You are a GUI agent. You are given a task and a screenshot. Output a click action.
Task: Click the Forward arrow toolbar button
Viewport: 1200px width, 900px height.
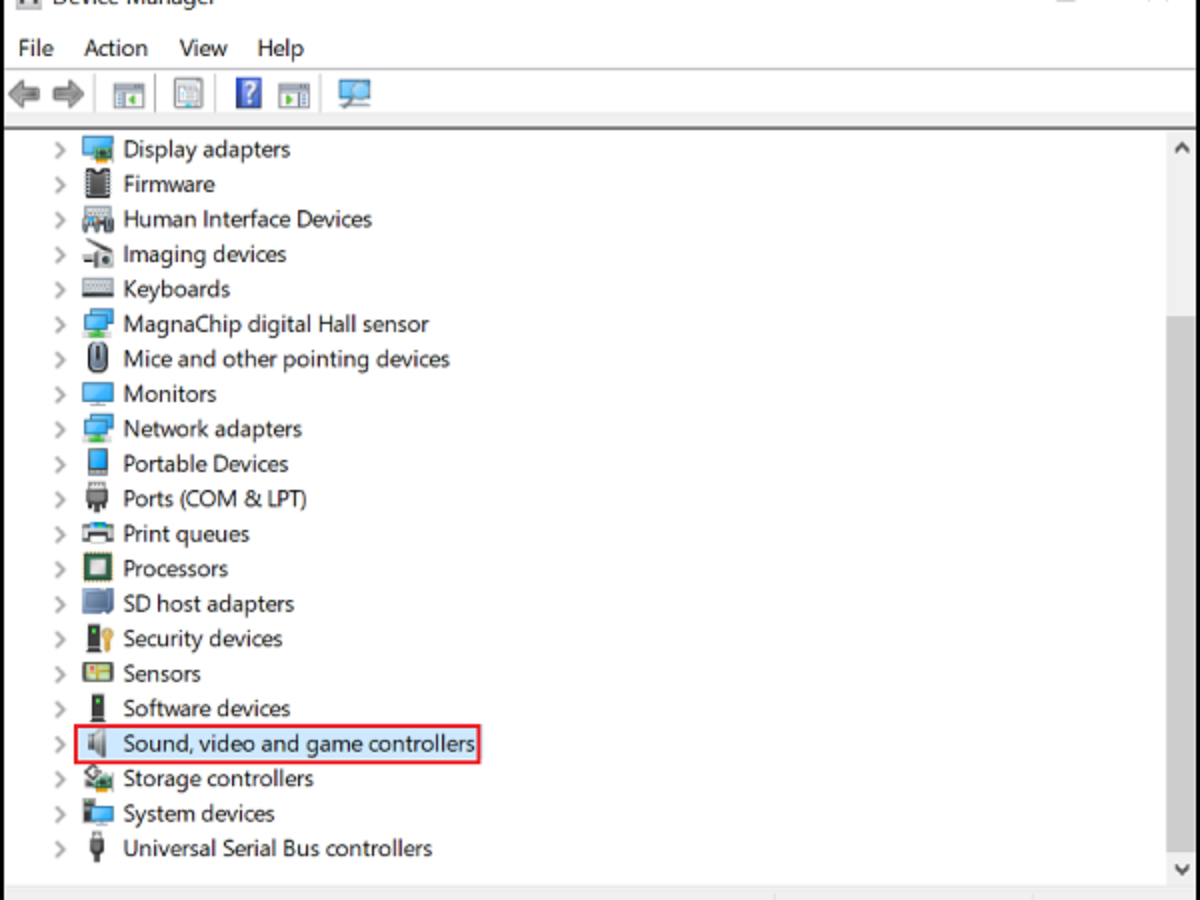68,95
